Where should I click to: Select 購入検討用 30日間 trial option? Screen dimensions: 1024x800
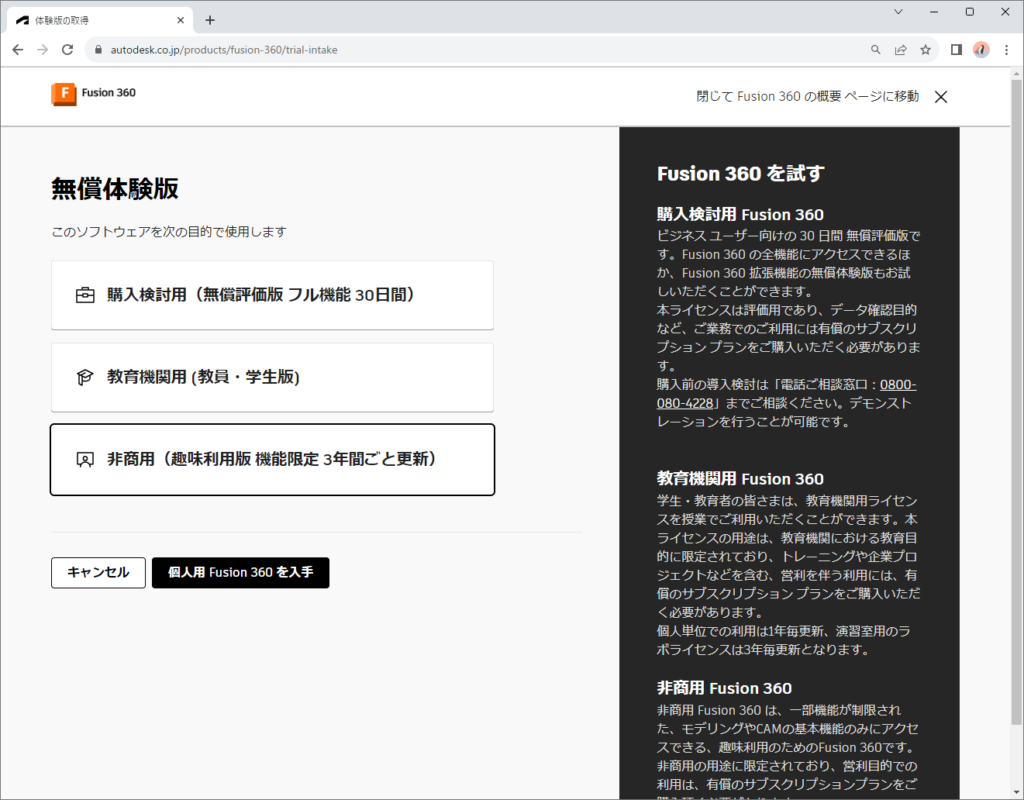[x=272, y=295]
